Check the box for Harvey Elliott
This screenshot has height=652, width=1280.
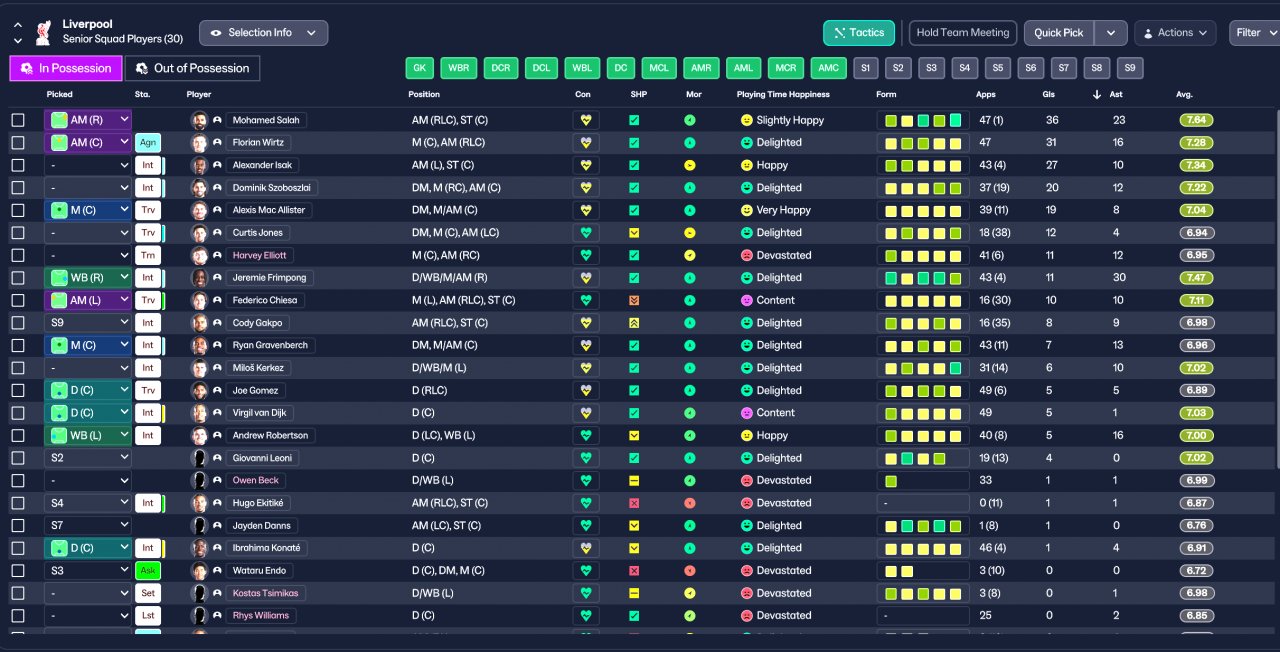pos(18,255)
